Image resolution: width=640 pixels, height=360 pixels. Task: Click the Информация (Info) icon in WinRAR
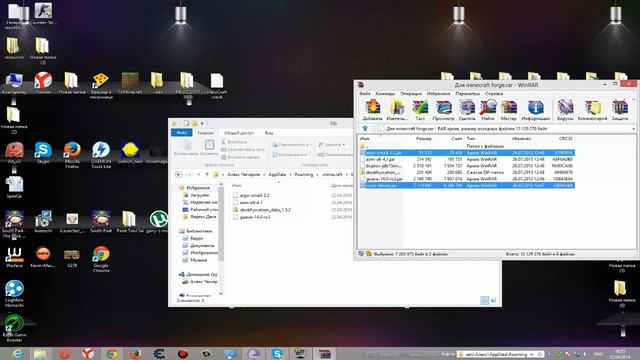pyautogui.click(x=536, y=110)
